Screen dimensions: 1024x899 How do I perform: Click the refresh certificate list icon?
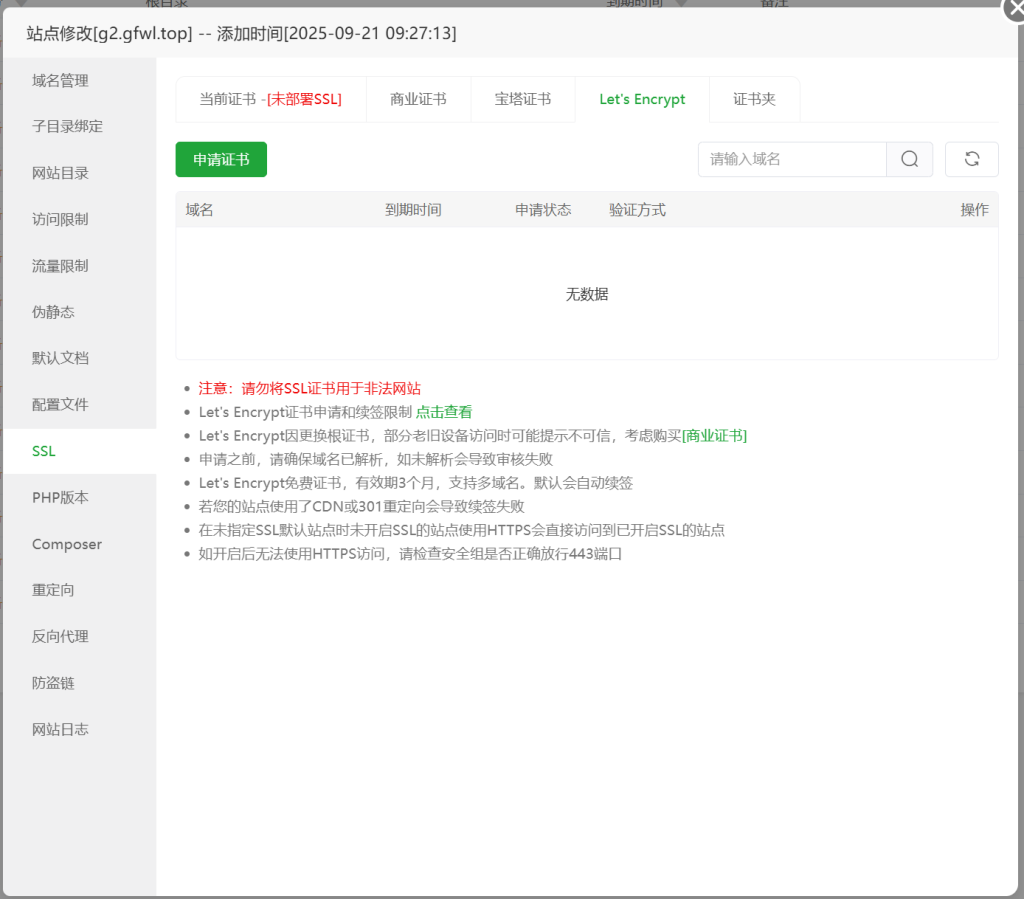pyautogui.click(x=971, y=159)
